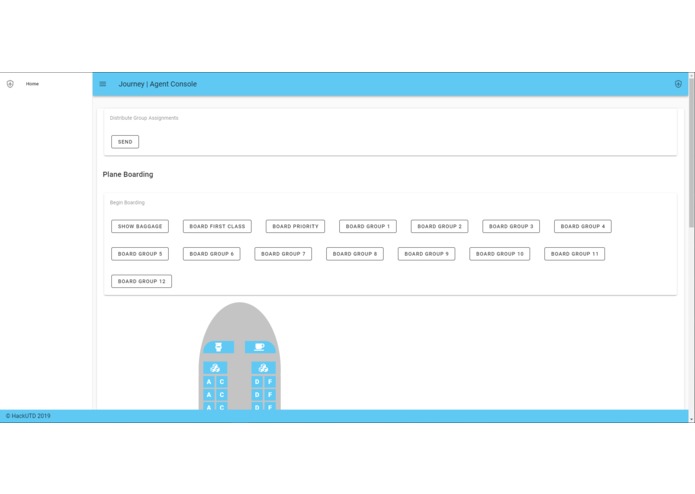The width and height of the screenshot is (695, 494).
Task: Click the page's vertical scrollbar thumb
Action: (x=691, y=154)
